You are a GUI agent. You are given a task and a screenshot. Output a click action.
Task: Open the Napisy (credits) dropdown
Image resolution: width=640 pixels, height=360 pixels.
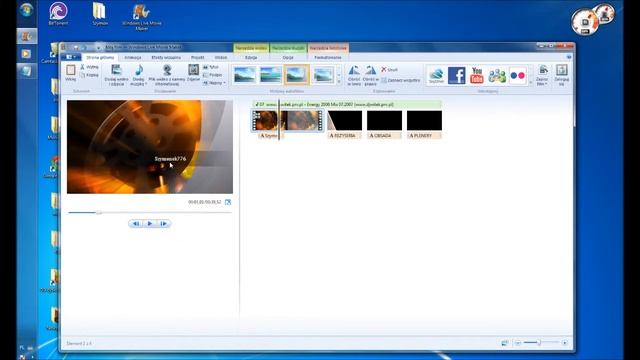pyautogui.click(x=214, y=83)
